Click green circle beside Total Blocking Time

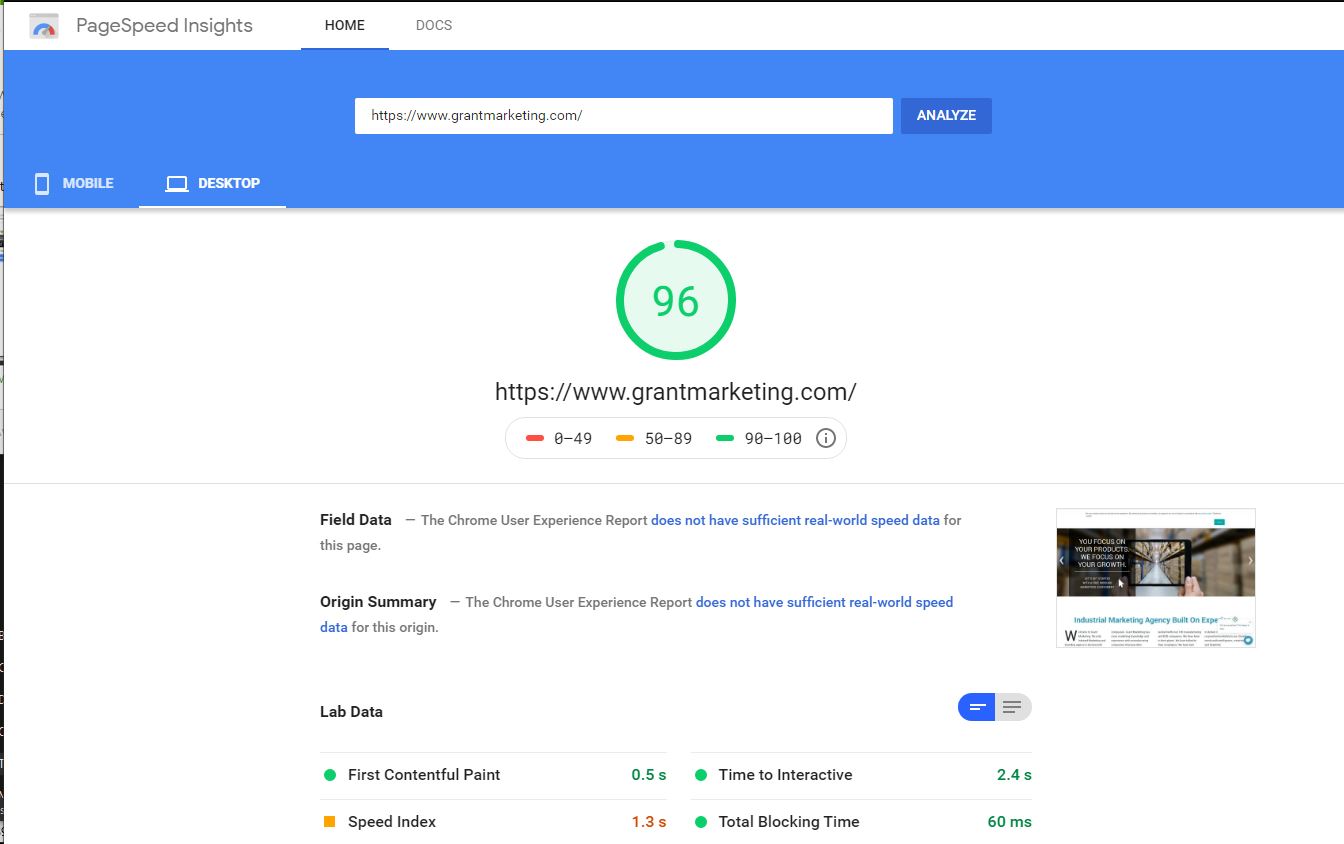(x=700, y=822)
